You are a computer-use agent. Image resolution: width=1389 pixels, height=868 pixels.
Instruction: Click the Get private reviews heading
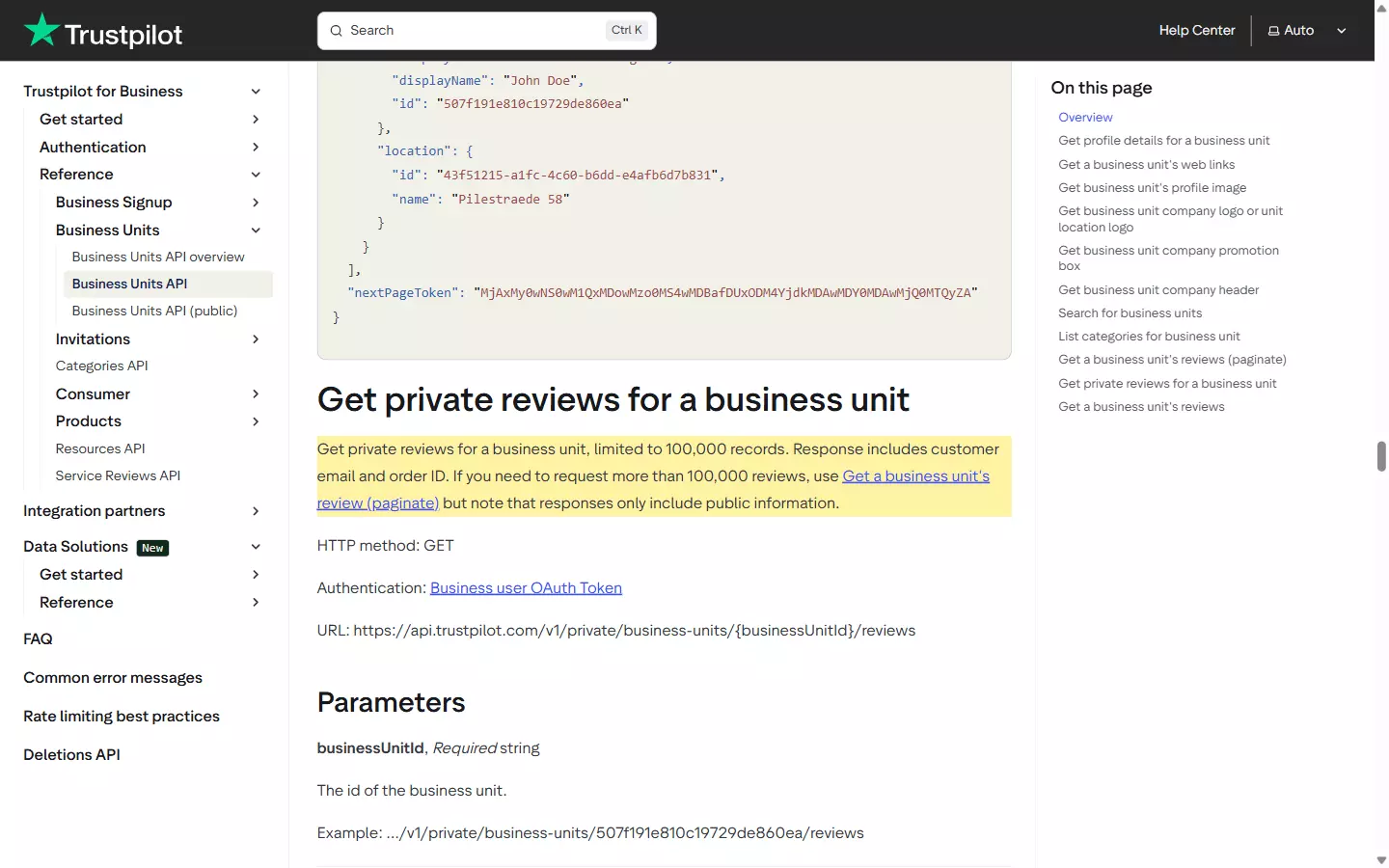(613, 399)
